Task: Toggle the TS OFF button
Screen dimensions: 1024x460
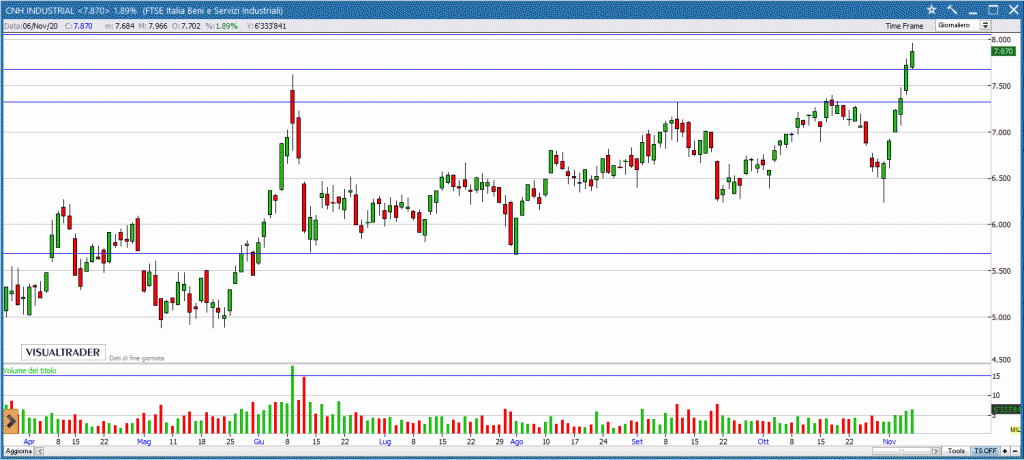Action: click(x=985, y=452)
